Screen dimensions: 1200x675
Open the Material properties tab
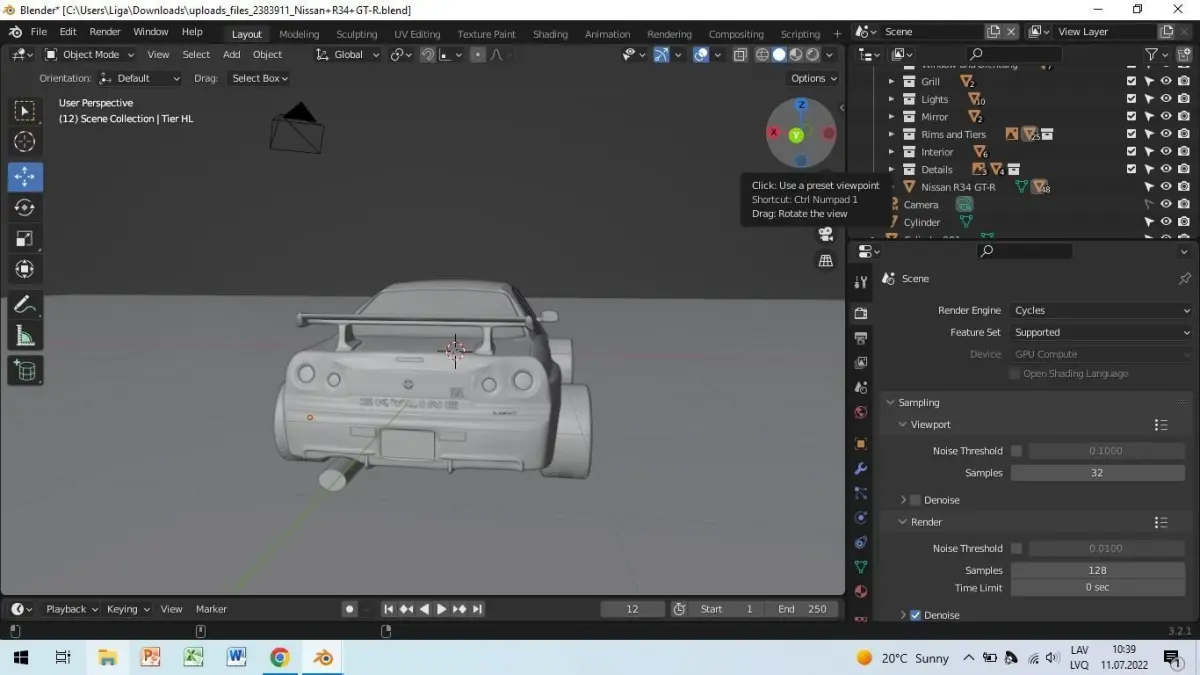[x=860, y=591]
